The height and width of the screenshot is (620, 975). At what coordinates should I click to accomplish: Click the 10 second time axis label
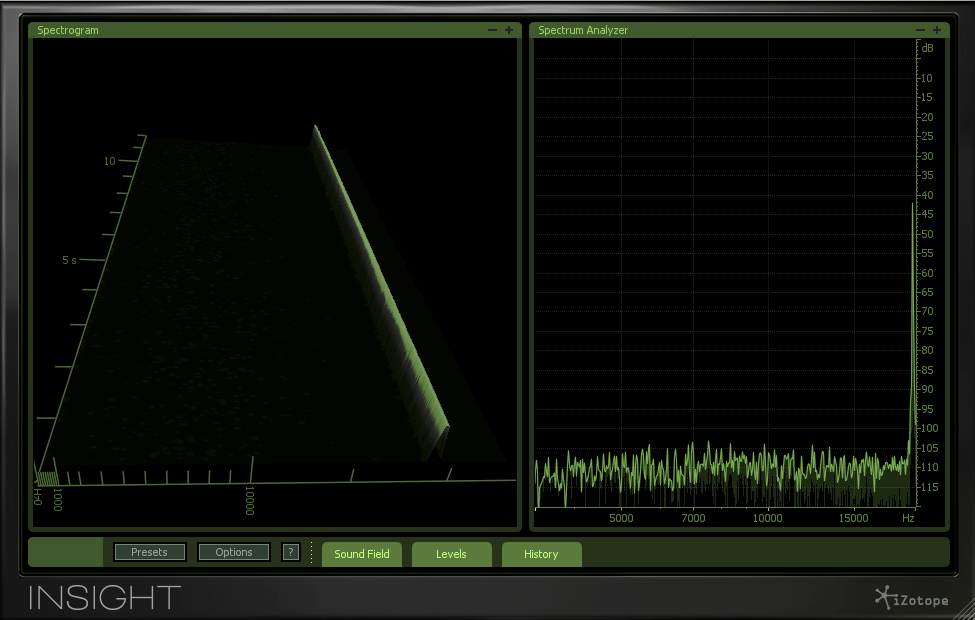point(109,161)
